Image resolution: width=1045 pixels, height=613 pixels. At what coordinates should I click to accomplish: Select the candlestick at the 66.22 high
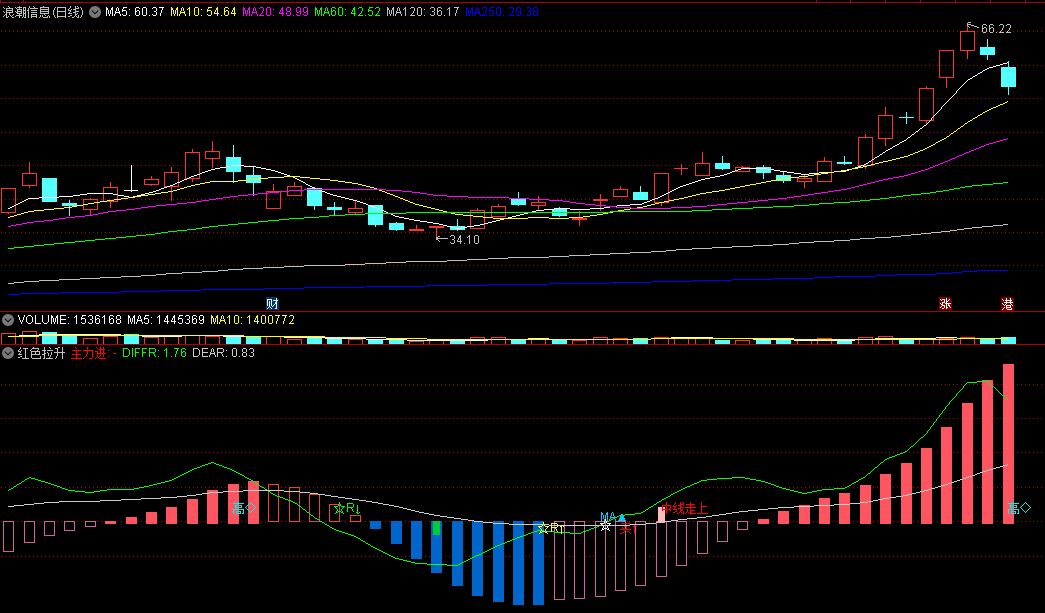968,43
